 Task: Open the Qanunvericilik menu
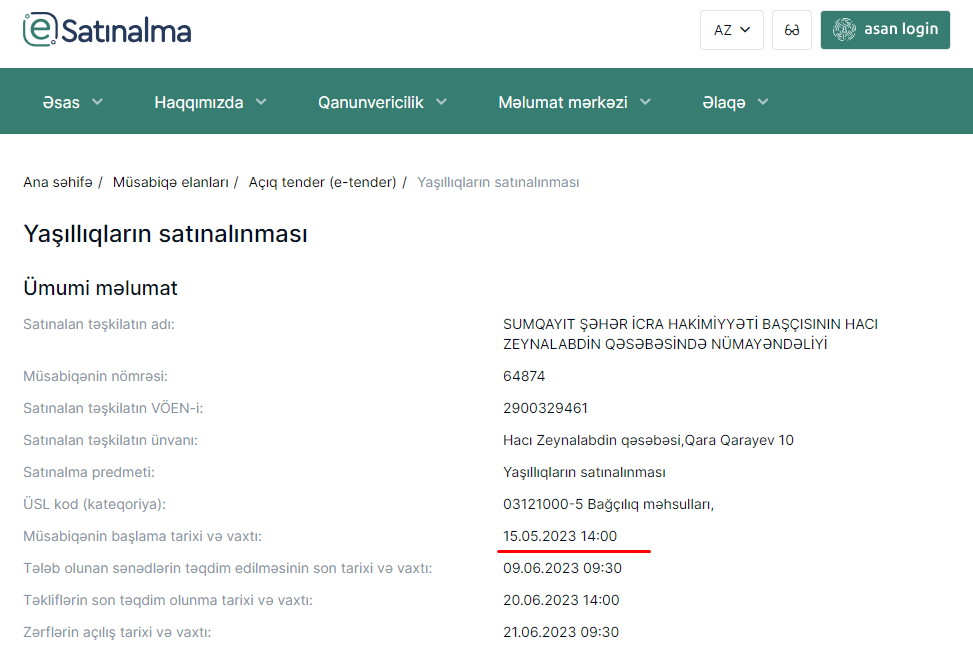(382, 102)
